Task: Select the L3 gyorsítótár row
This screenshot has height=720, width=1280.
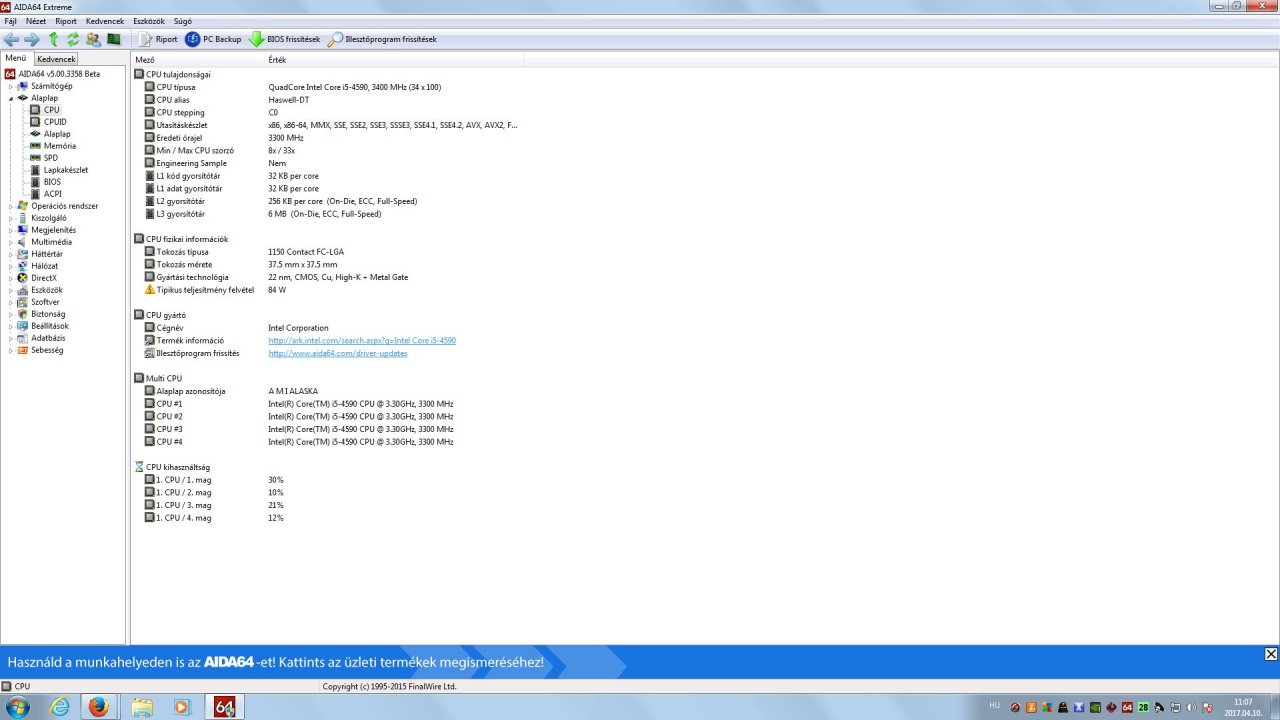Action: 327,214
